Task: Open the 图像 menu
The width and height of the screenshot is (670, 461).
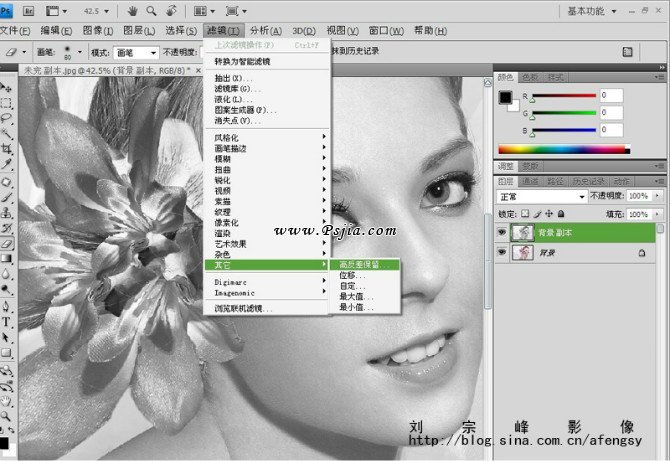Action: tap(98, 31)
